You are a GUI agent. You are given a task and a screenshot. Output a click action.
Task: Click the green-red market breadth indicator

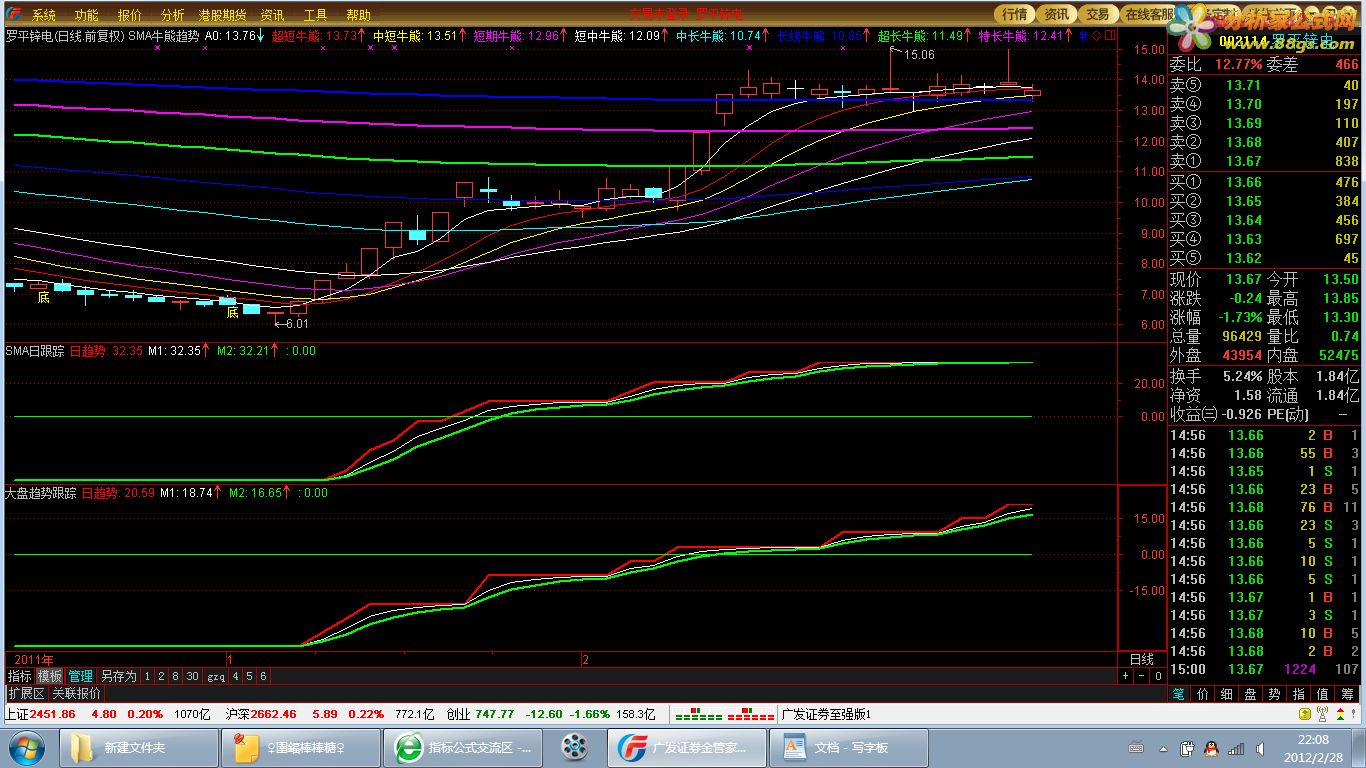click(725, 715)
